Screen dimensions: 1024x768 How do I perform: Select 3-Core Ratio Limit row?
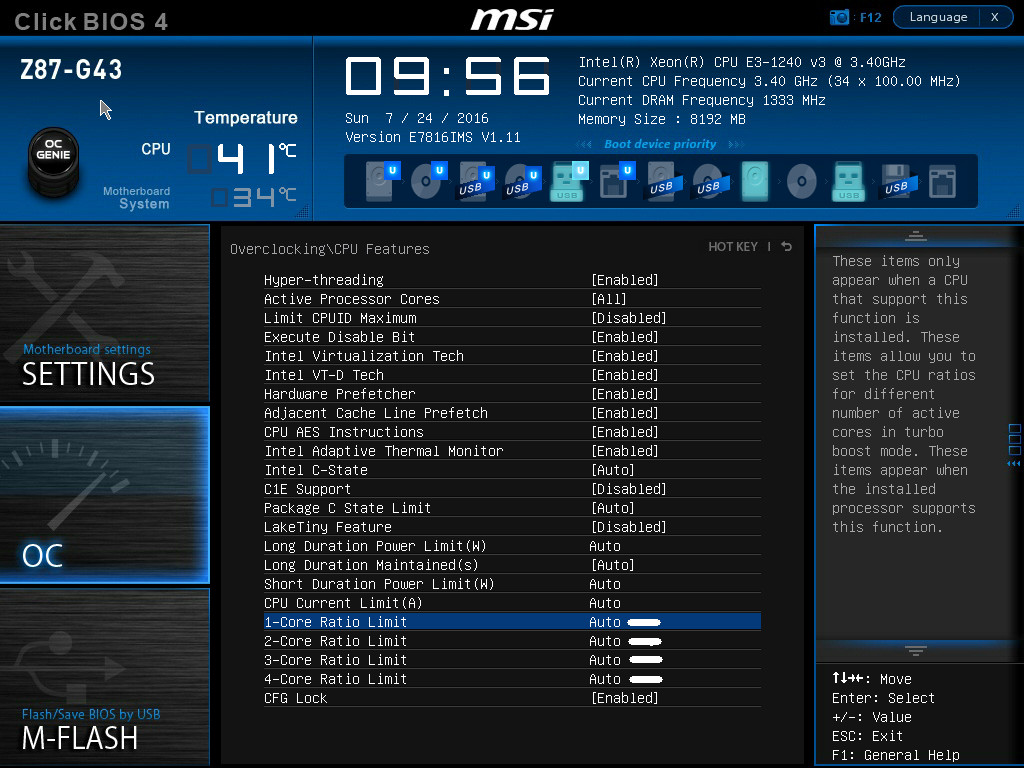tap(512, 660)
